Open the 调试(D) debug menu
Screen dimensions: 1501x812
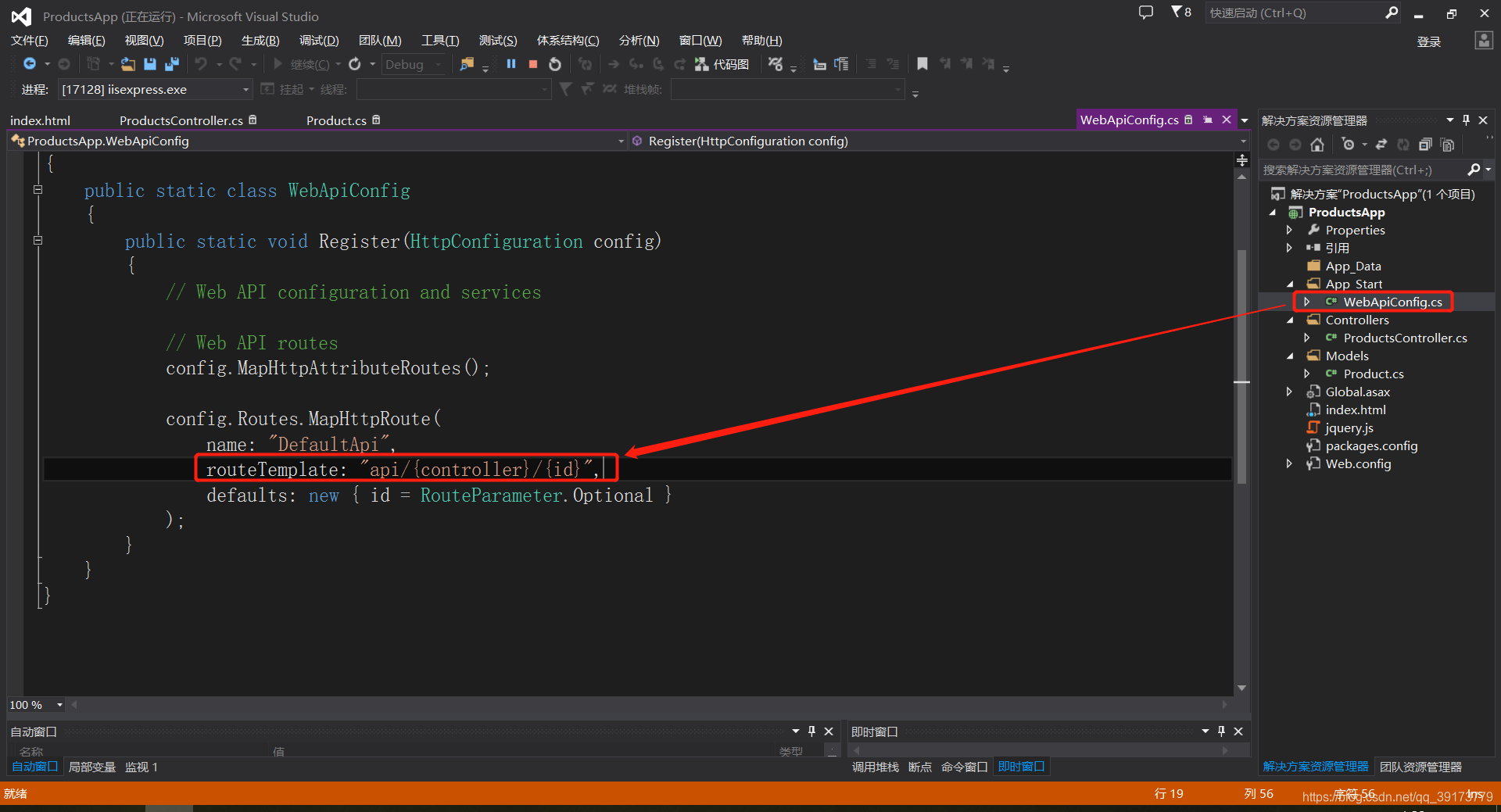319,40
